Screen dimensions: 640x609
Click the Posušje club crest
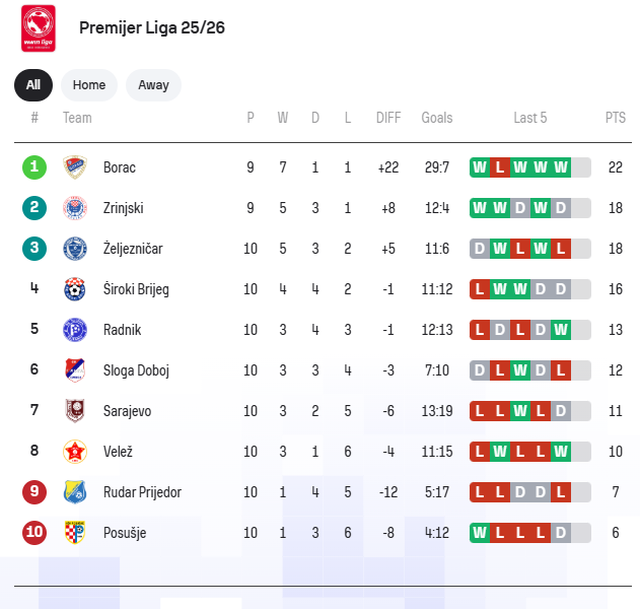(x=74, y=532)
